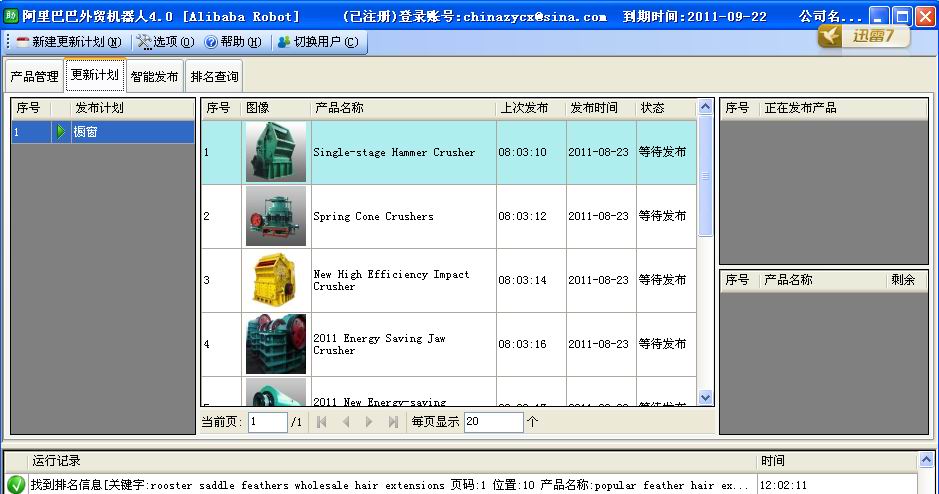Click the 状态 column header
The width and height of the screenshot is (939, 494).
coord(666,108)
